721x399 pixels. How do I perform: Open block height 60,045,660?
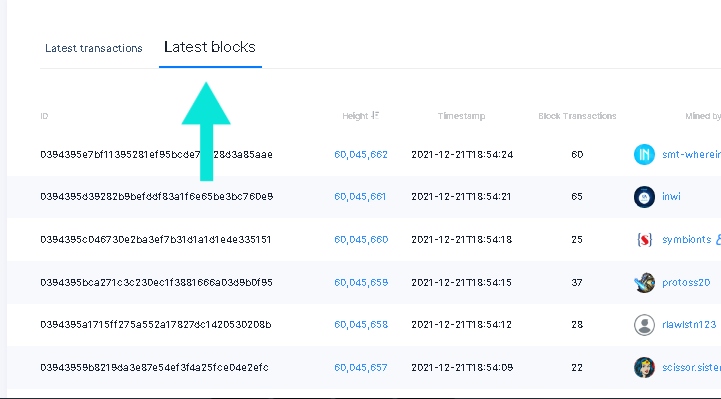(361, 239)
